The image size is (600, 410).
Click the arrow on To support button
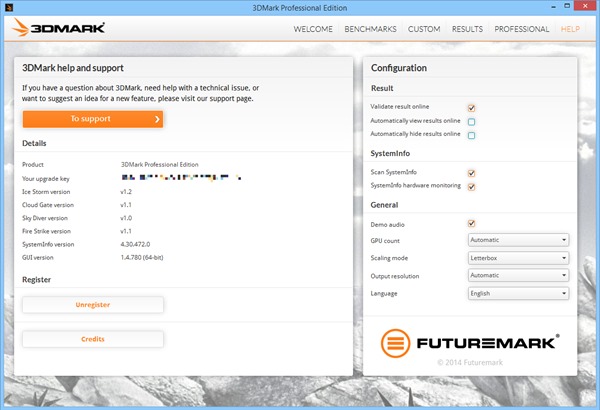(x=157, y=119)
